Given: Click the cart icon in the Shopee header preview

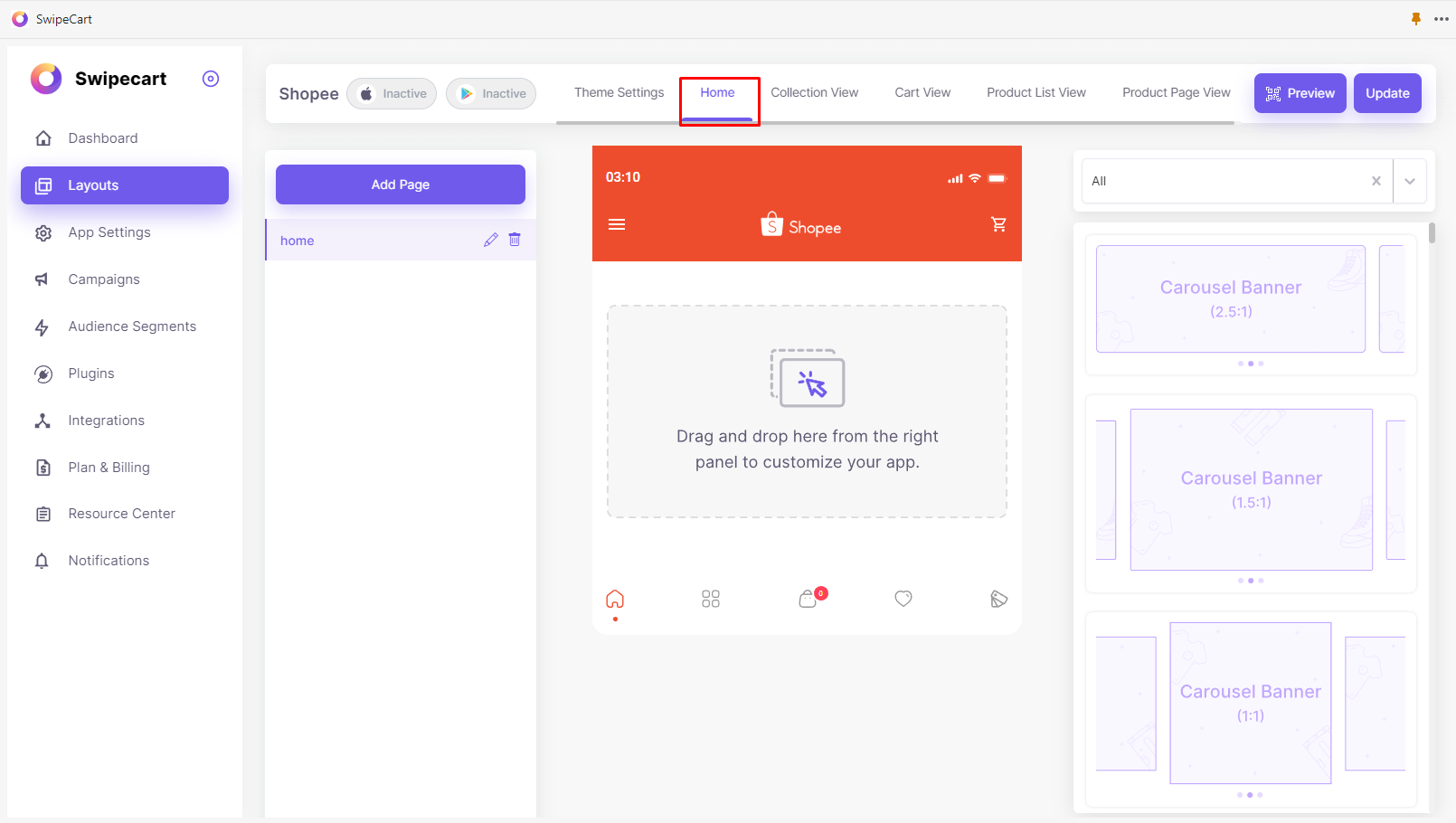Looking at the screenshot, I should 998,223.
